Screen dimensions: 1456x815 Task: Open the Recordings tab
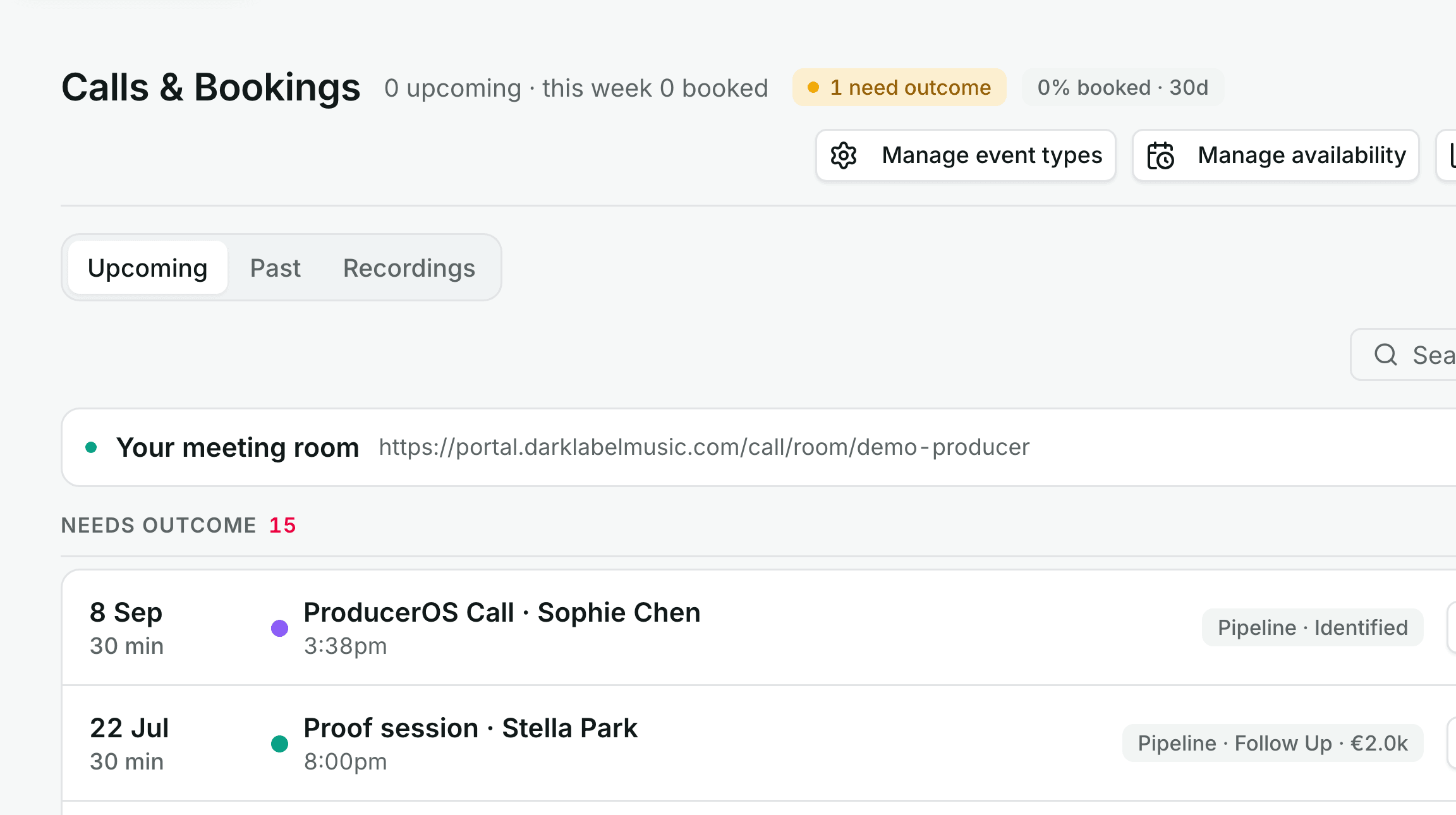(x=409, y=267)
